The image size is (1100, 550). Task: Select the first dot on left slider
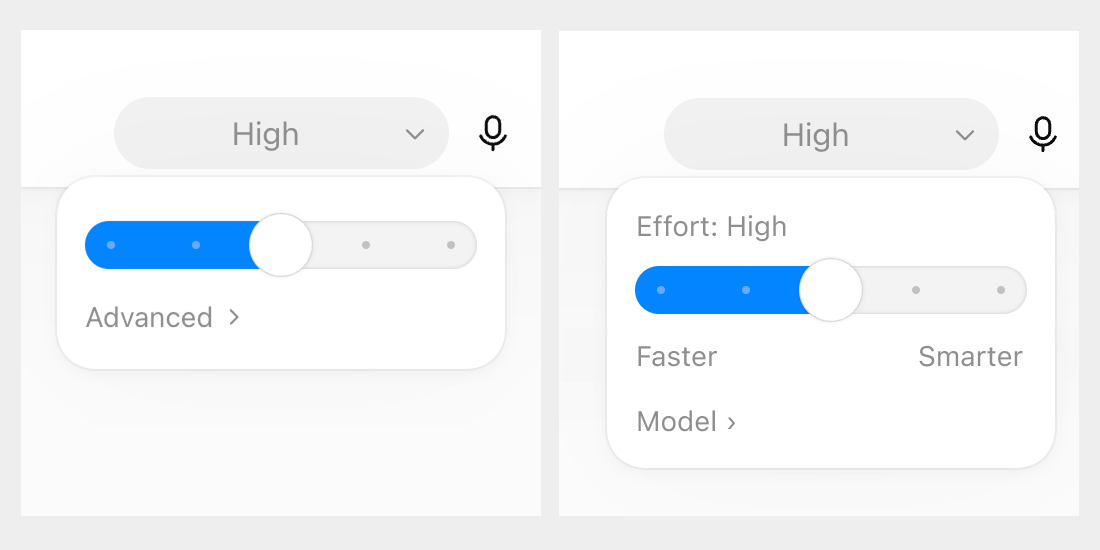point(111,245)
